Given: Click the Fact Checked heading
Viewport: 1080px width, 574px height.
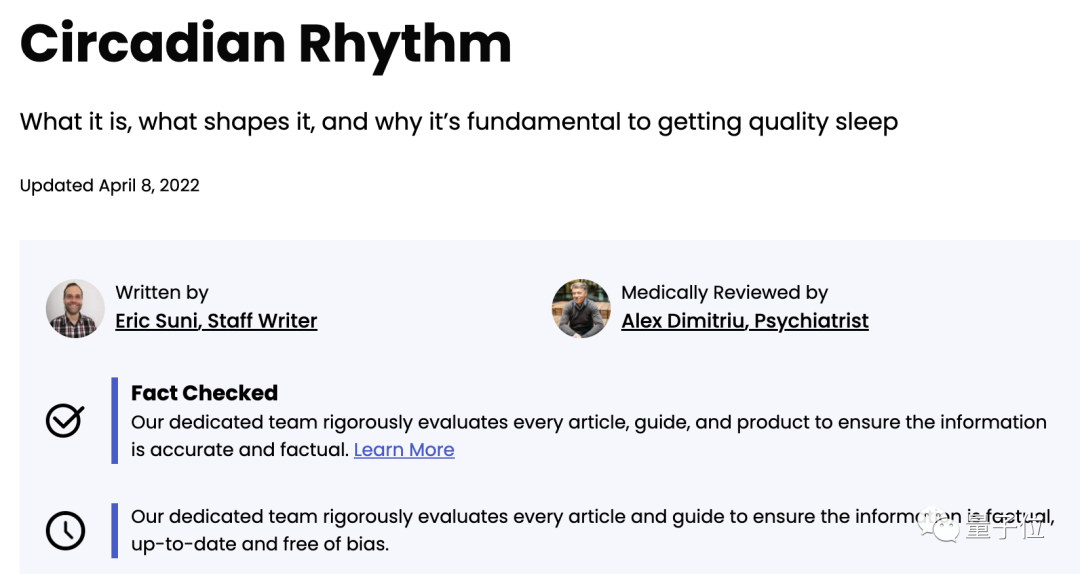Looking at the screenshot, I should point(204,393).
